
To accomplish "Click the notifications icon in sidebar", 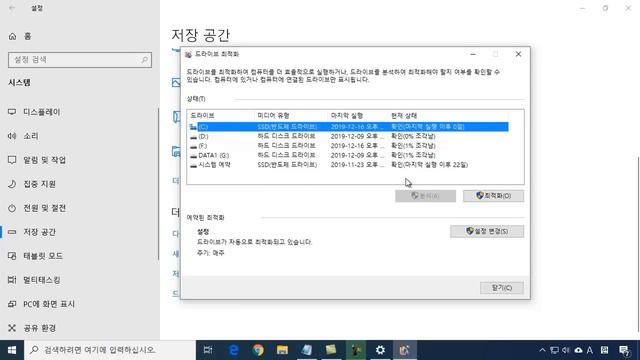I will 12,160.
